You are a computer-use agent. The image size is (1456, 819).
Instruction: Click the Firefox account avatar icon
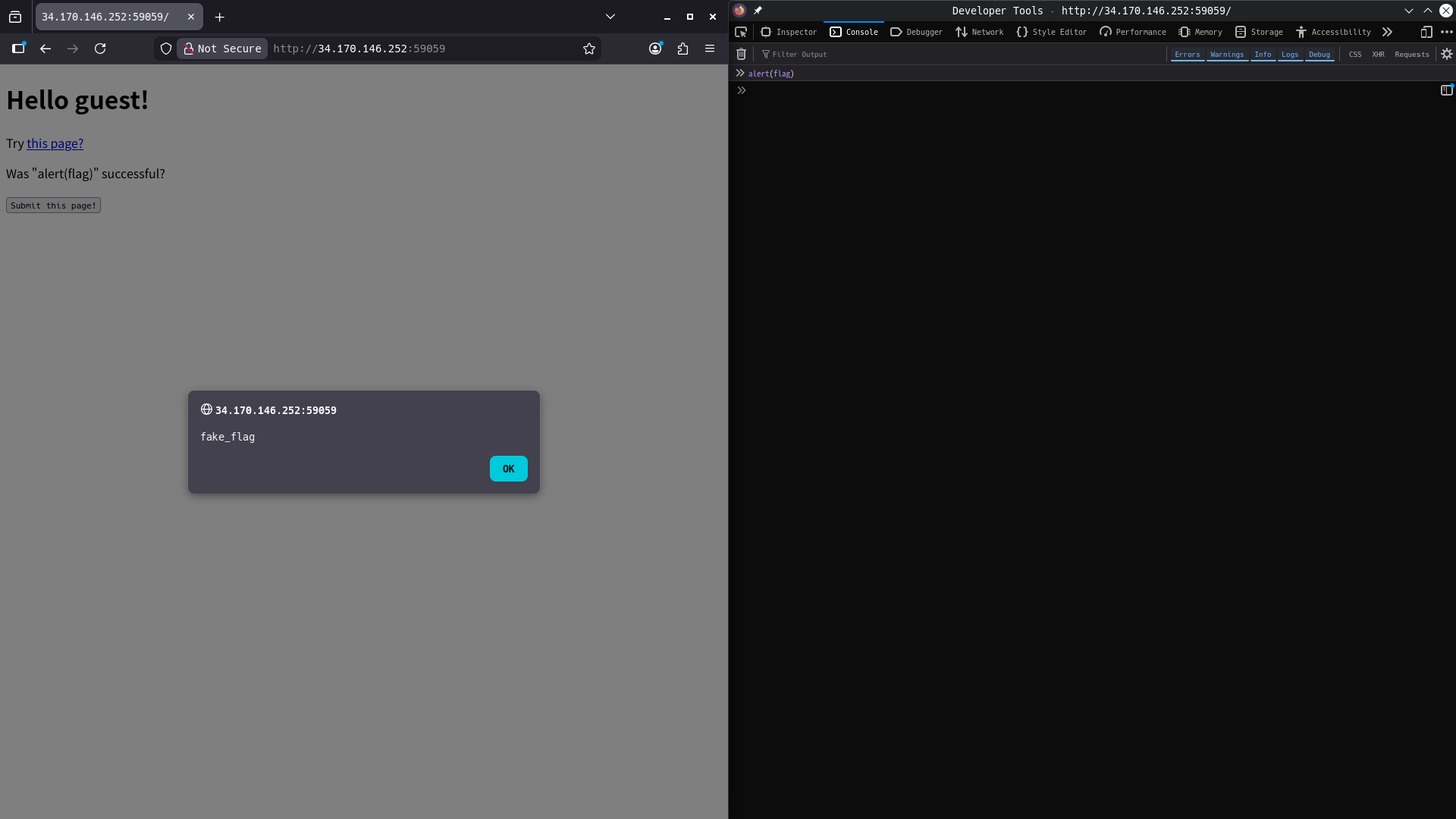pos(655,49)
